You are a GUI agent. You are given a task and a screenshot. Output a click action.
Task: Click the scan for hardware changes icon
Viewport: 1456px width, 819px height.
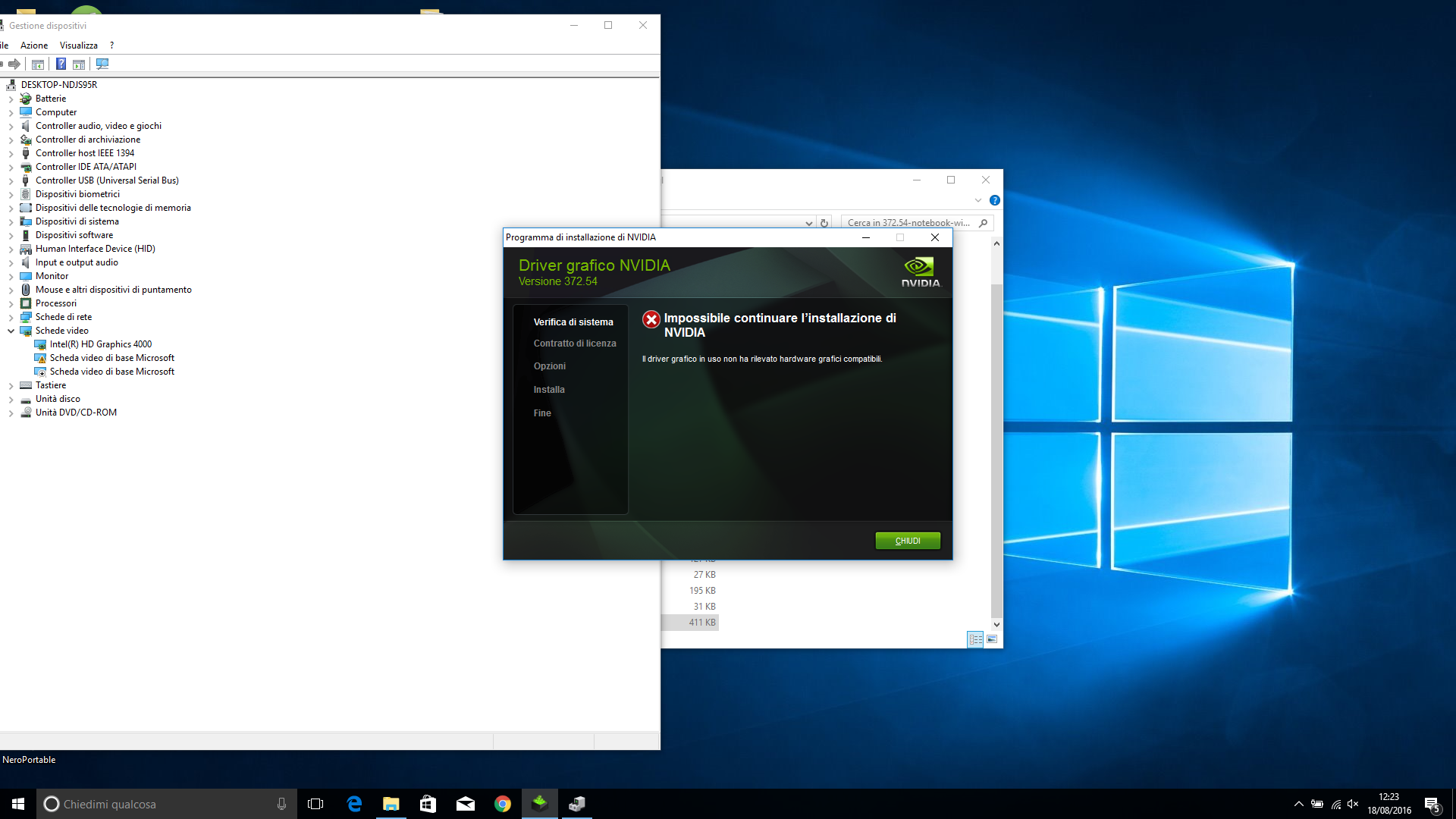pyautogui.click(x=102, y=64)
